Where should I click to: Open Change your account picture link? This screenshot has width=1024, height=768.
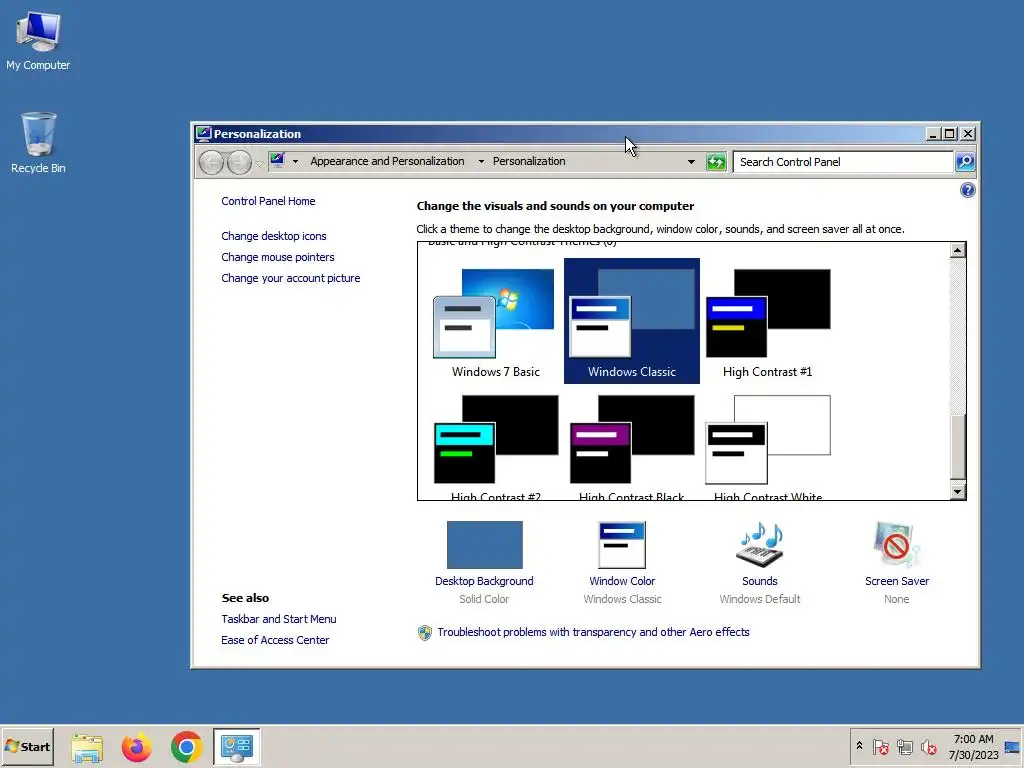click(x=291, y=278)
